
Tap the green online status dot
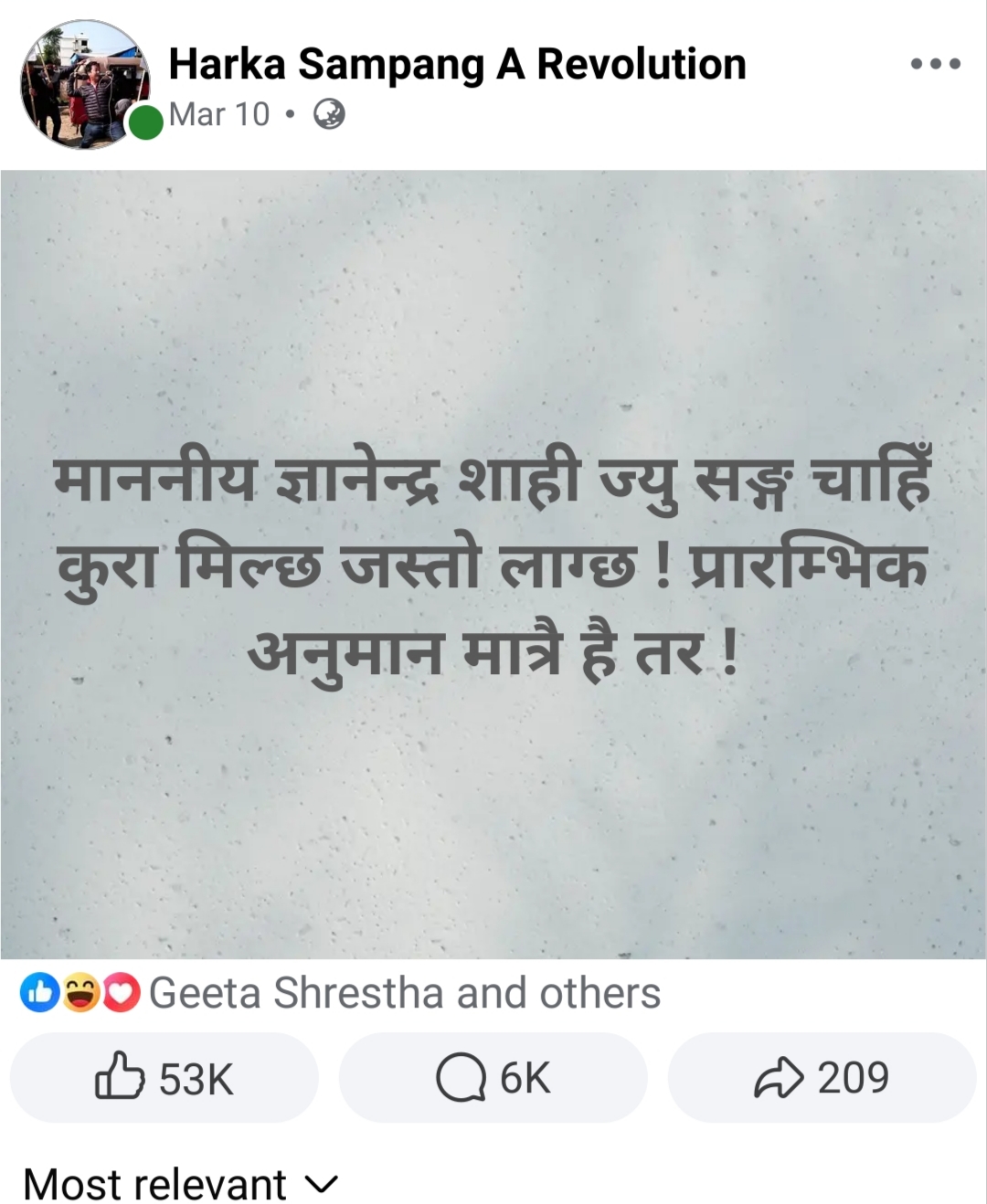point(144,122)
